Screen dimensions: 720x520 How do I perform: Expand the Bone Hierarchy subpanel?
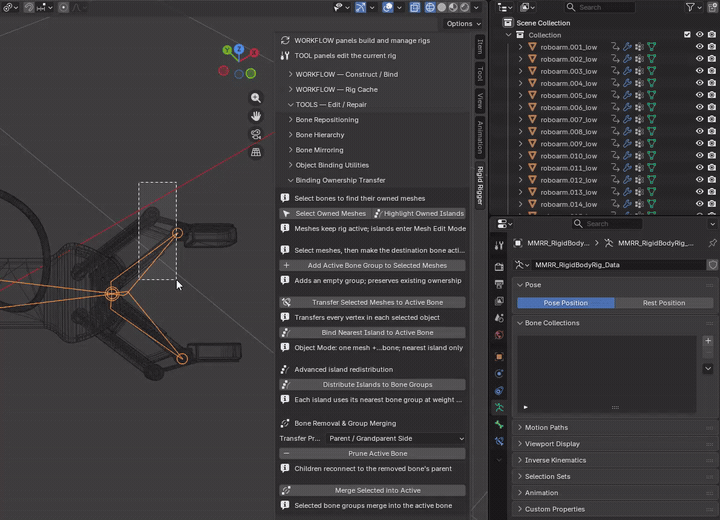pos(320,135)
